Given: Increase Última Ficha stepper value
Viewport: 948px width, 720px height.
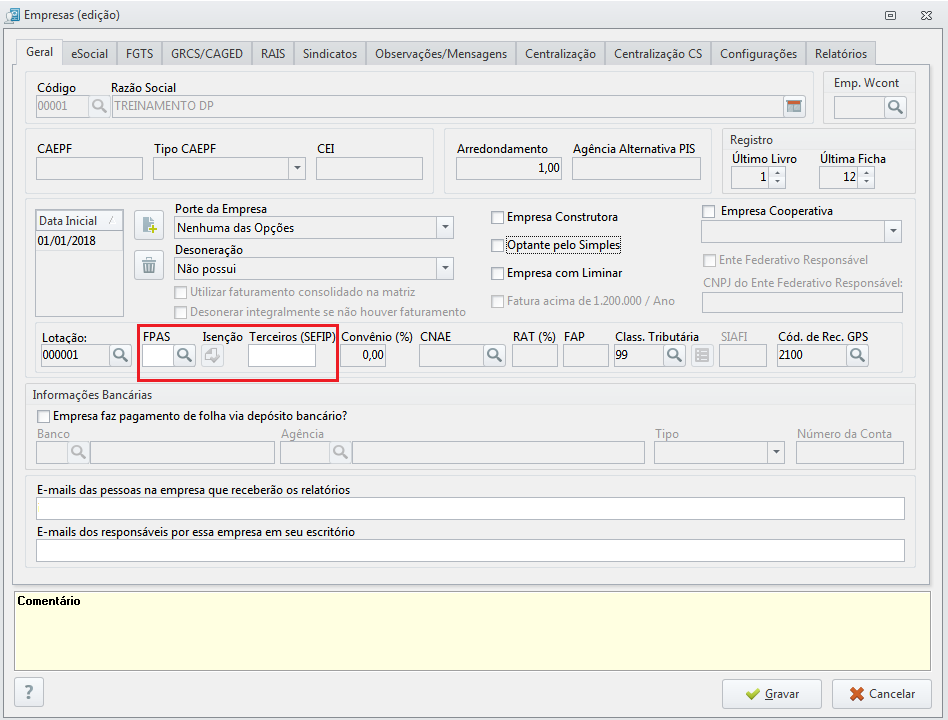Looking at the screenshot, I should [866, 172].
